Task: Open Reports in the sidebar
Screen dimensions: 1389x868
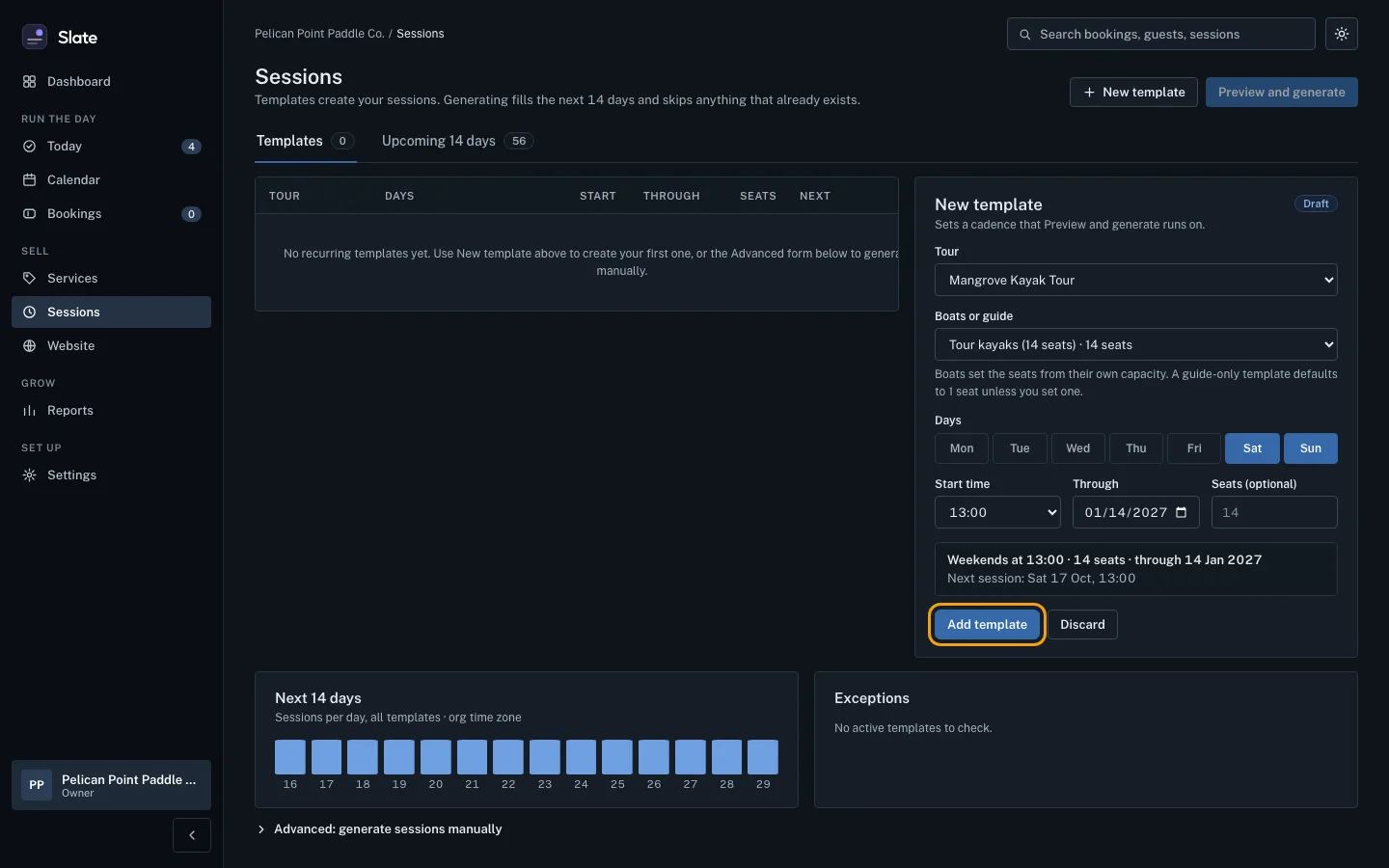Action: 111,411
